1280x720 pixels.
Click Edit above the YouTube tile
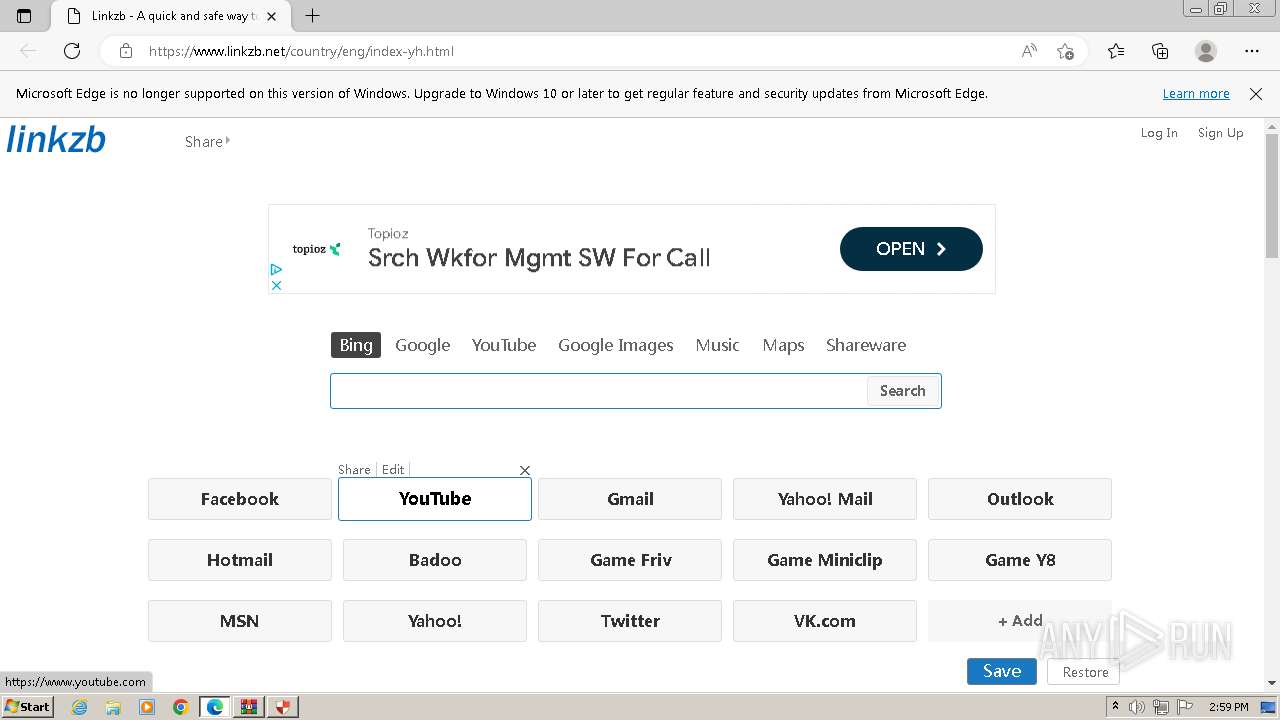(x=393, y=470)
